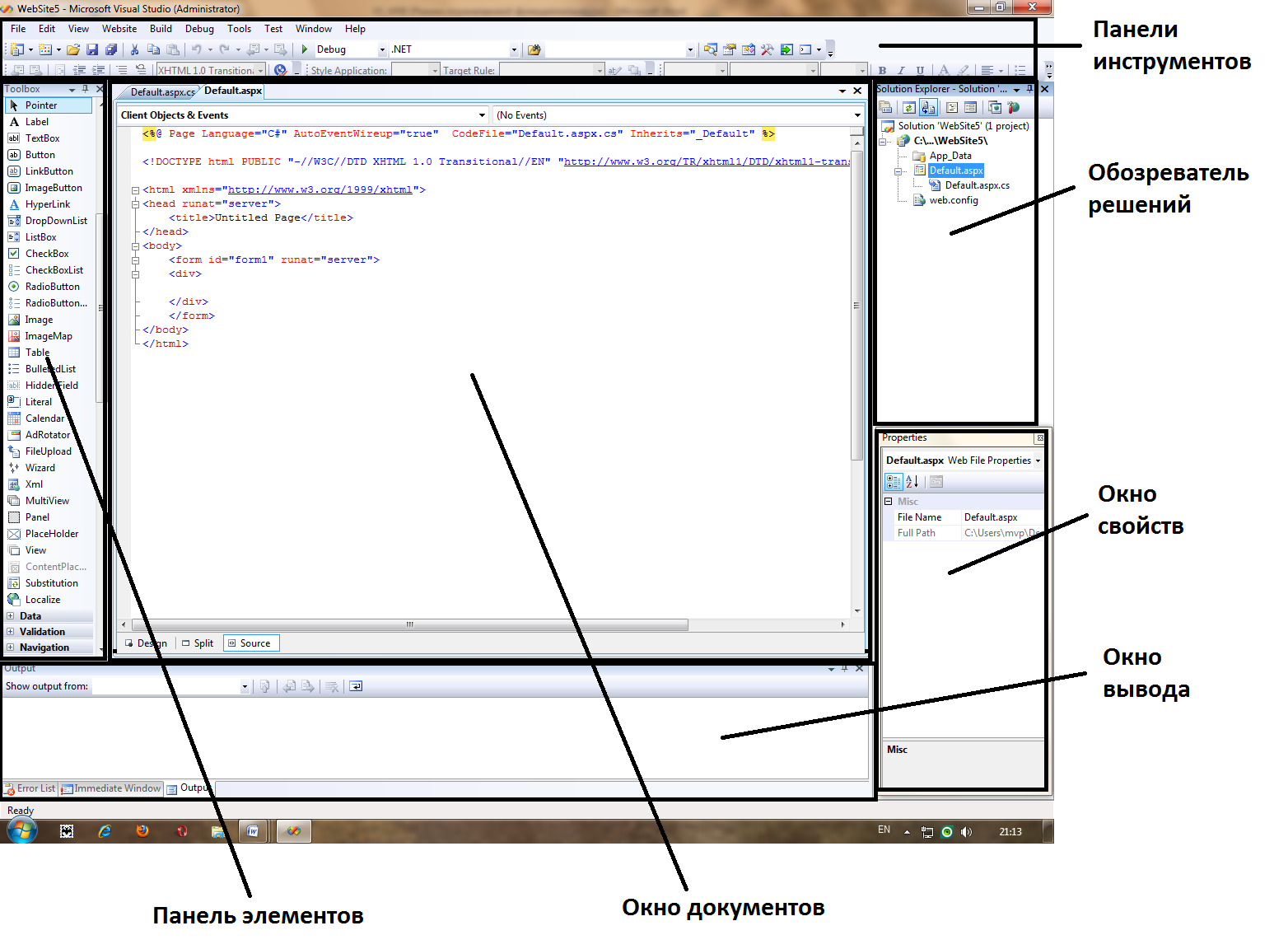Screen dimensions: 1288x949
Task: Collapse the Default.aspx node in Solution Explorer
Action: [x=898, y=171]
